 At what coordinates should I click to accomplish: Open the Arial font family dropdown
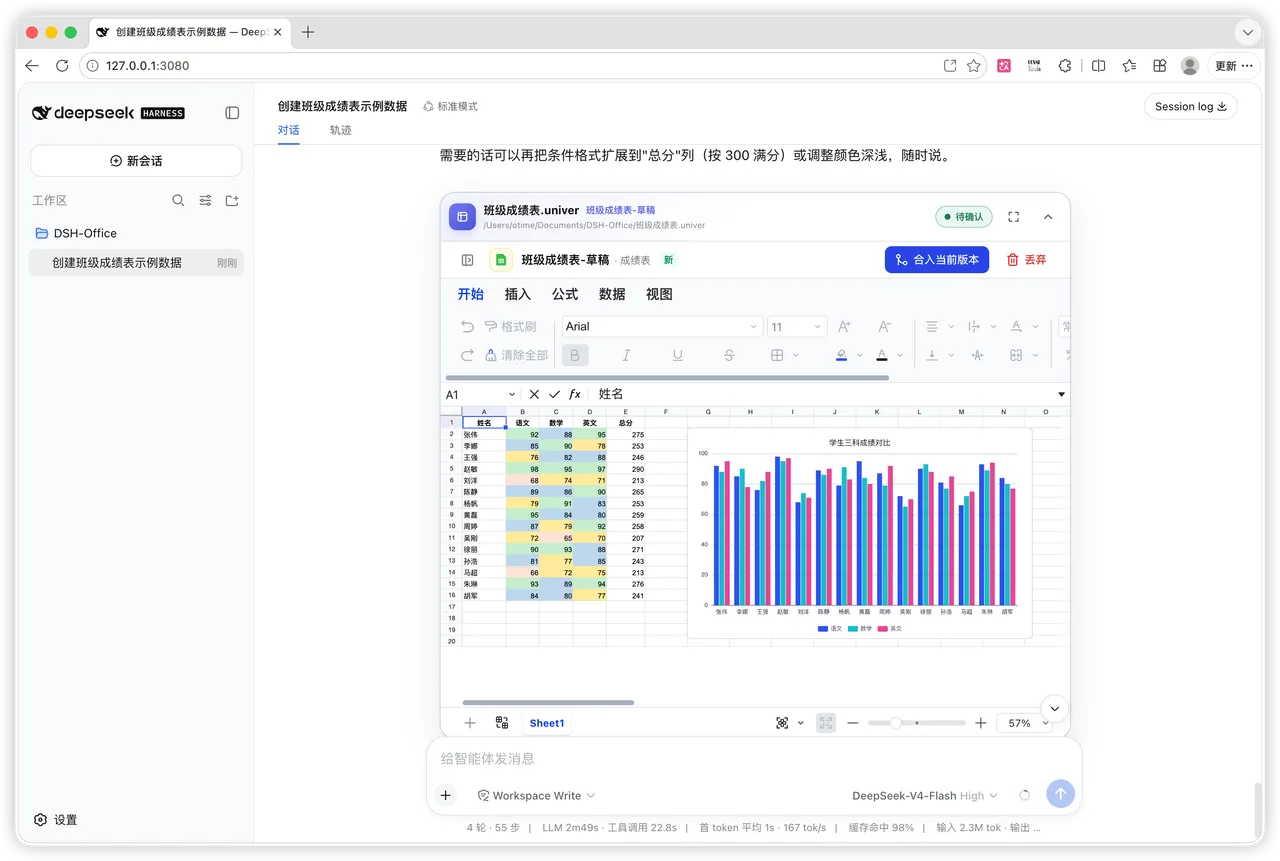point(662,326)
